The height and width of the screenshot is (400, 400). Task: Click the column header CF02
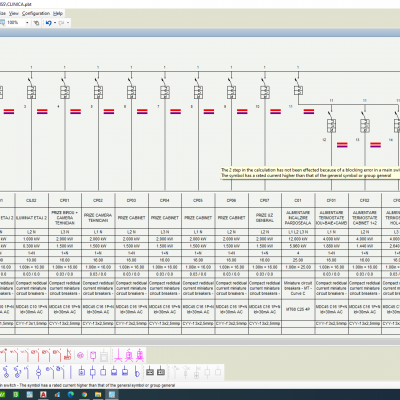pos(365,200)
